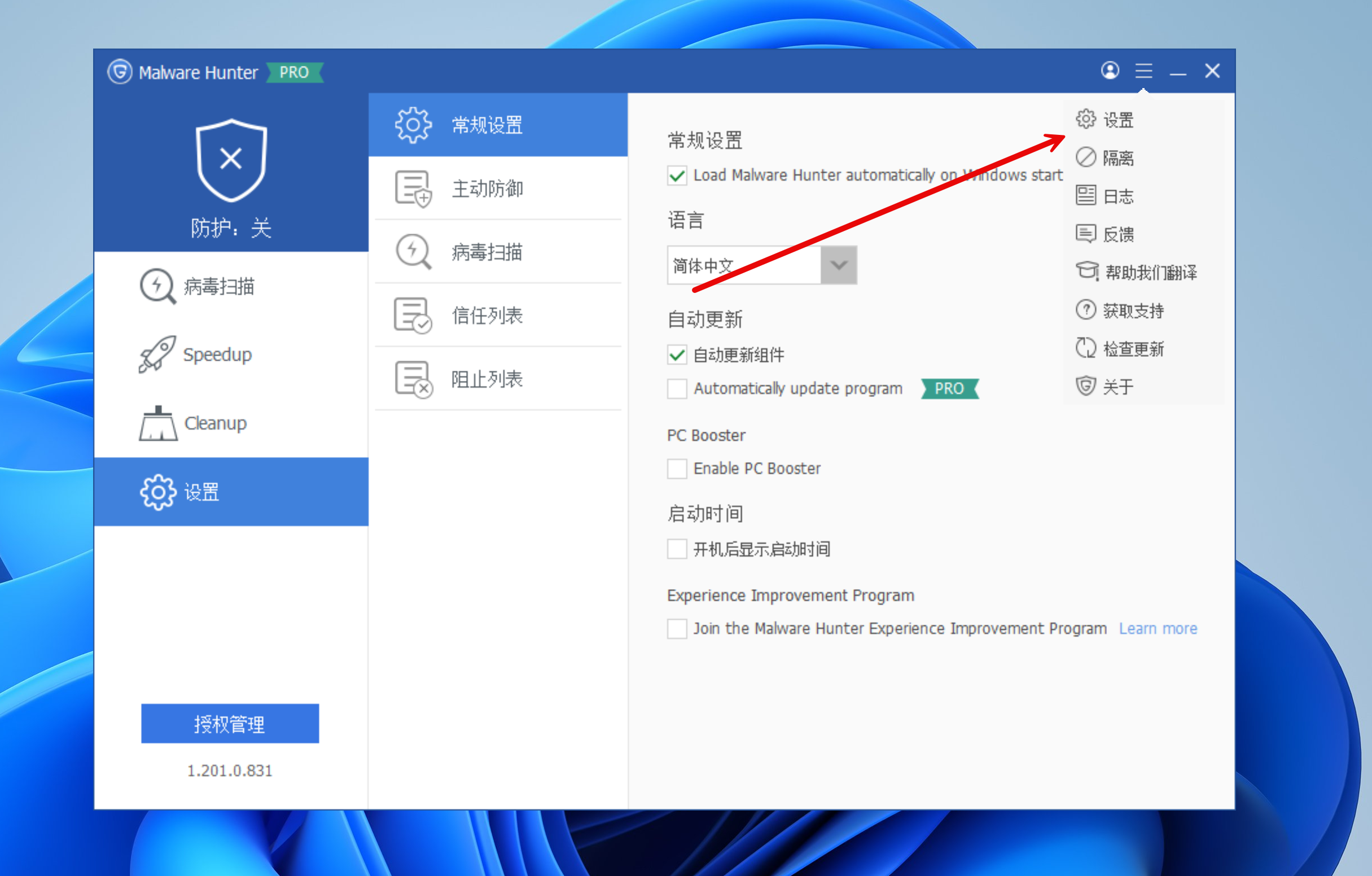Open Cleanup broom icon in sidebar
The width and height of the screenshot is (1372, 876).
point(158,423)
